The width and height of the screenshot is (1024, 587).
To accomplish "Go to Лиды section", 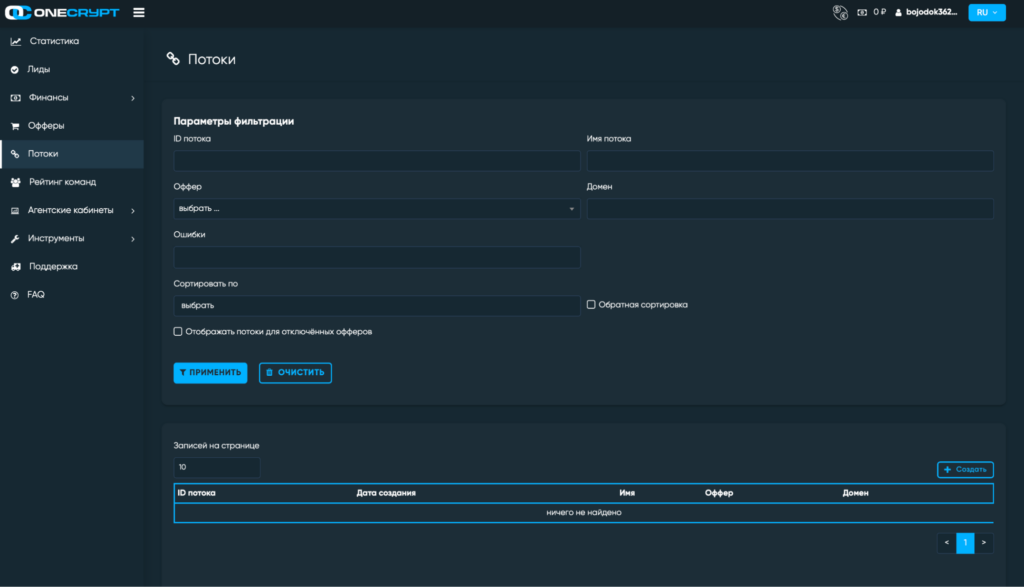I will tap(39, 69).
